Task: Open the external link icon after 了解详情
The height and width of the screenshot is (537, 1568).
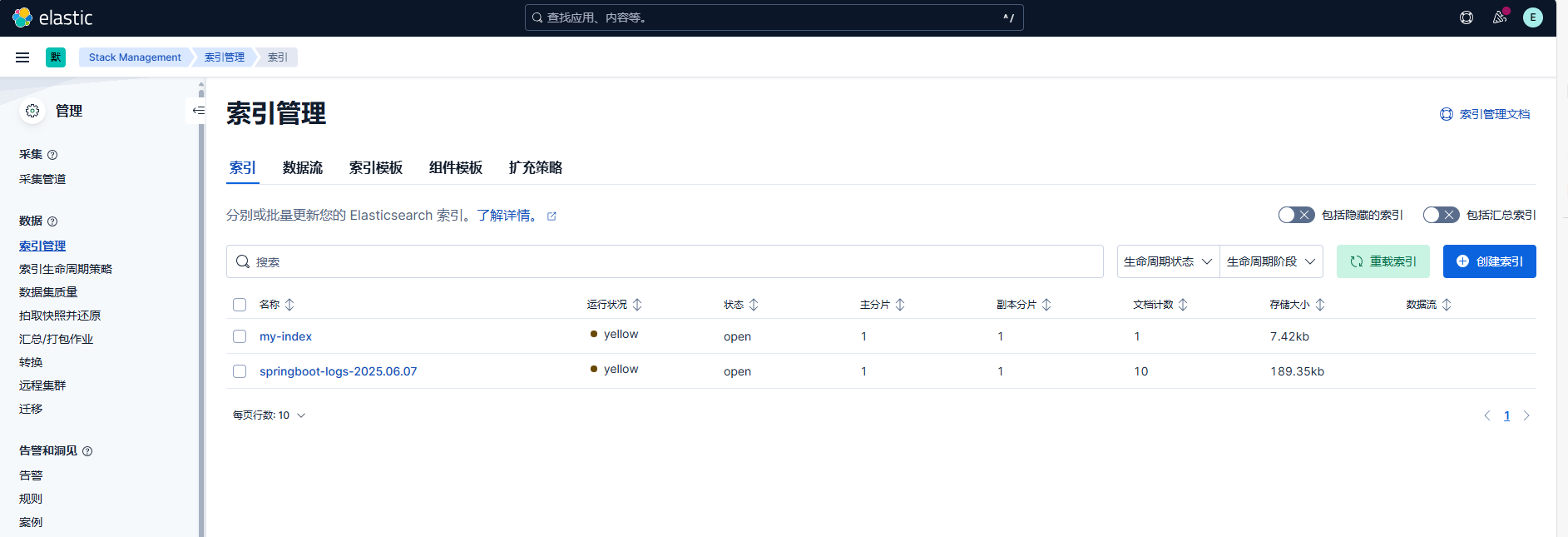Action: click(x=552, y=216)
